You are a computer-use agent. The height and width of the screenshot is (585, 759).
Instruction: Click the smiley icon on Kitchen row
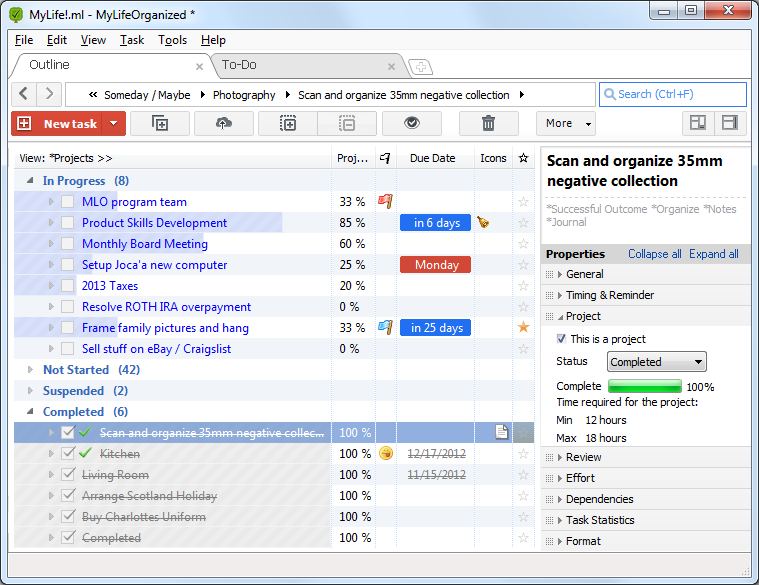[386, 453]
